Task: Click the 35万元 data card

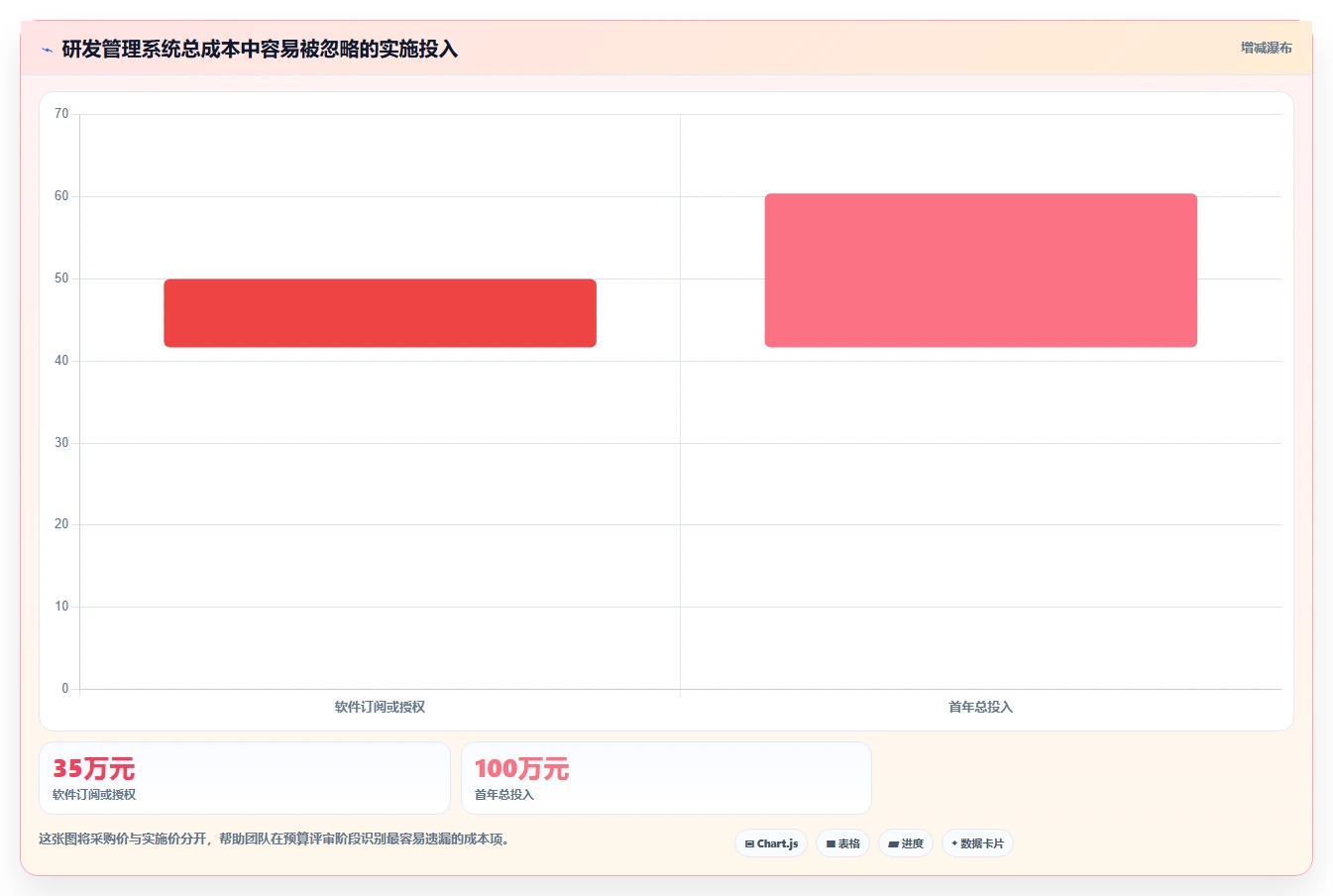Action: click(x=244, y=778)
